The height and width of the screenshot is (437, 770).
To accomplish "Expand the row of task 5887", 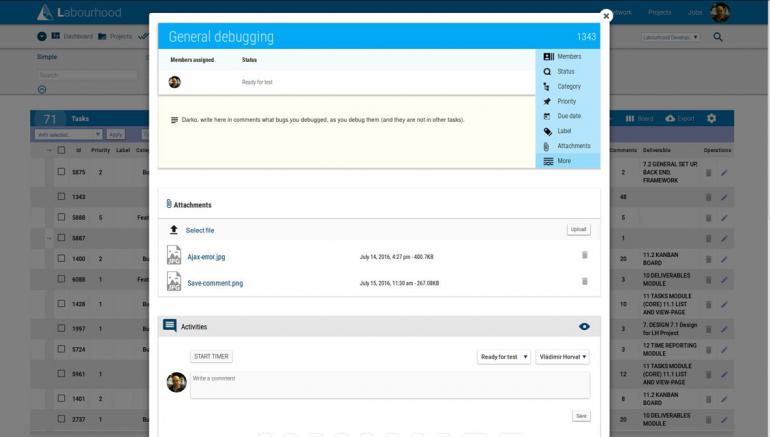I will [x=49, y=238].
